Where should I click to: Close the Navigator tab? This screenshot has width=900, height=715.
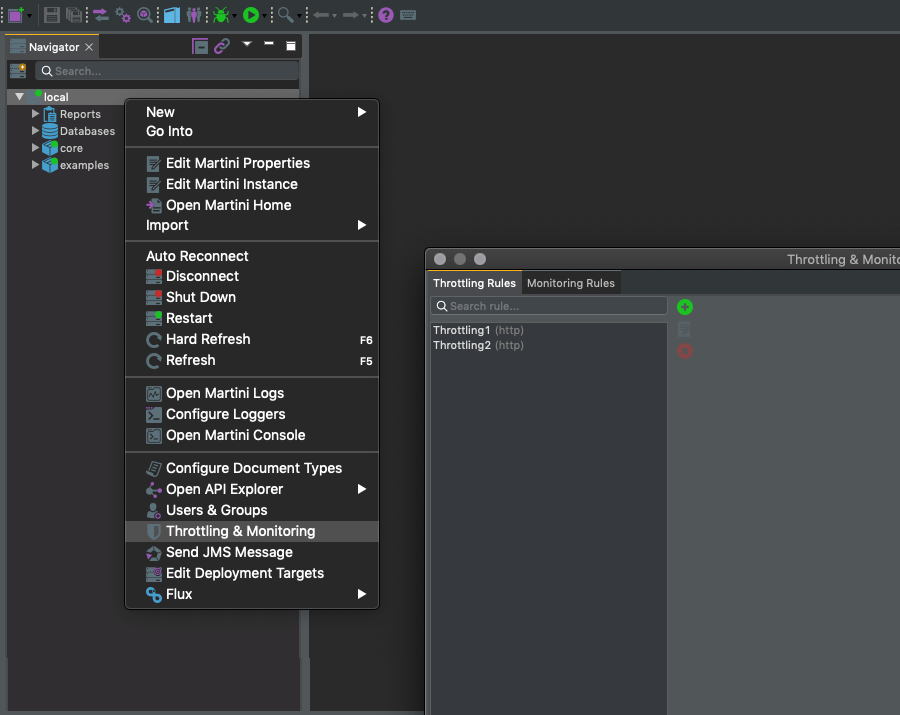(x=89, y=47)
